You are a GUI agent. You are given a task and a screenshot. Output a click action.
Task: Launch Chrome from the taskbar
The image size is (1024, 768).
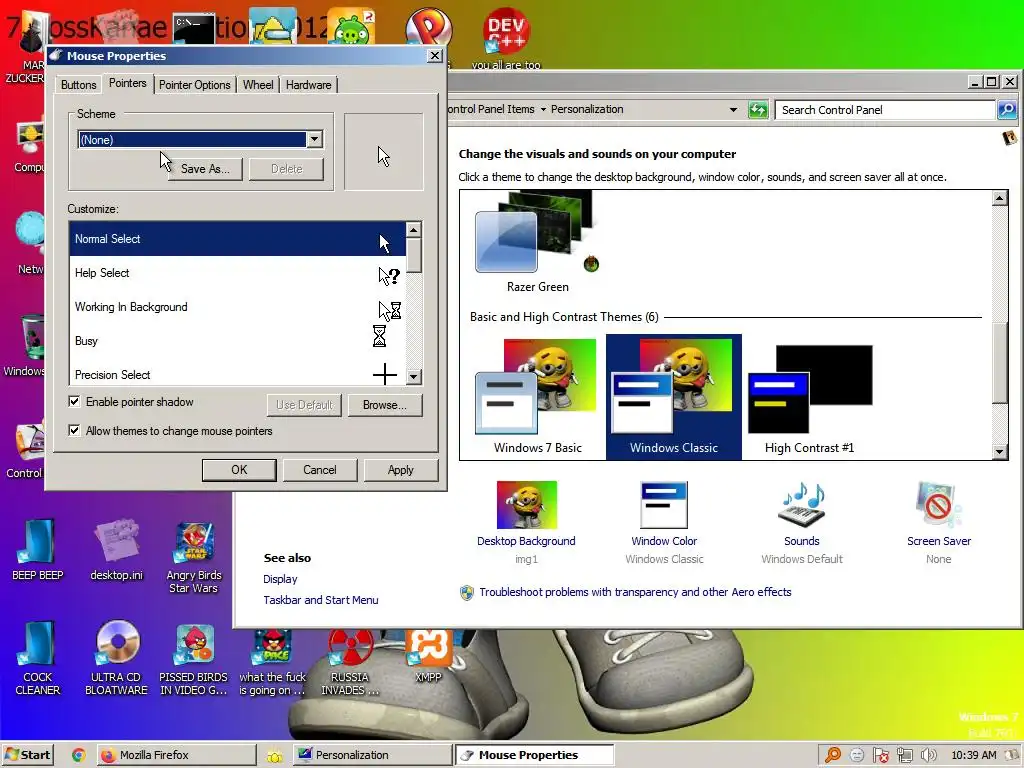(78, 756)
